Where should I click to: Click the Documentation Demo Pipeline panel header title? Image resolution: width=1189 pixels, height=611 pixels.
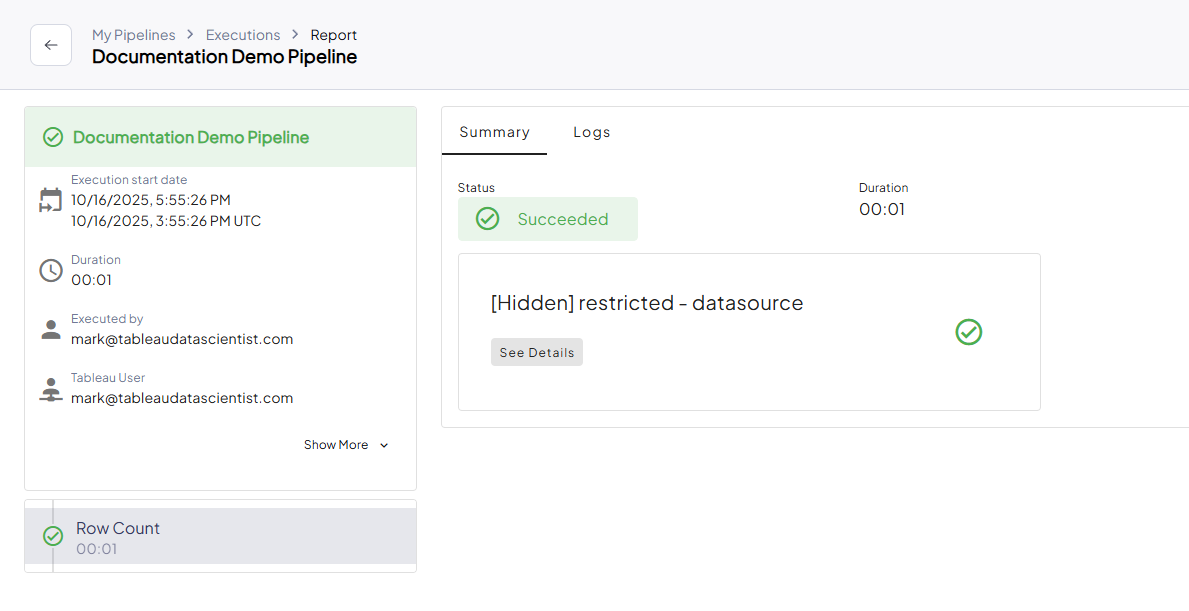[191, 137]
